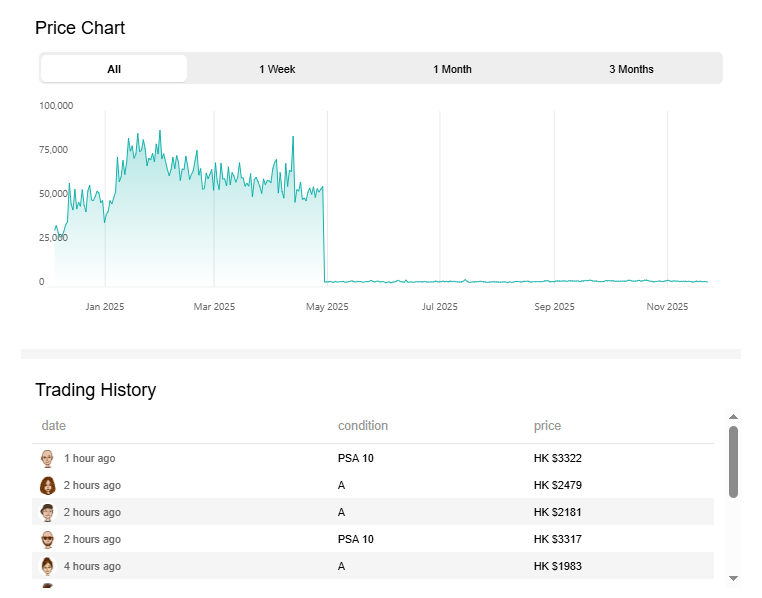Image resolution: width=762 pixels, height=598 pixels.
Task: Click avatar of HK $2479 trade row
Action: pyautogui.click(x=47, y=485)
